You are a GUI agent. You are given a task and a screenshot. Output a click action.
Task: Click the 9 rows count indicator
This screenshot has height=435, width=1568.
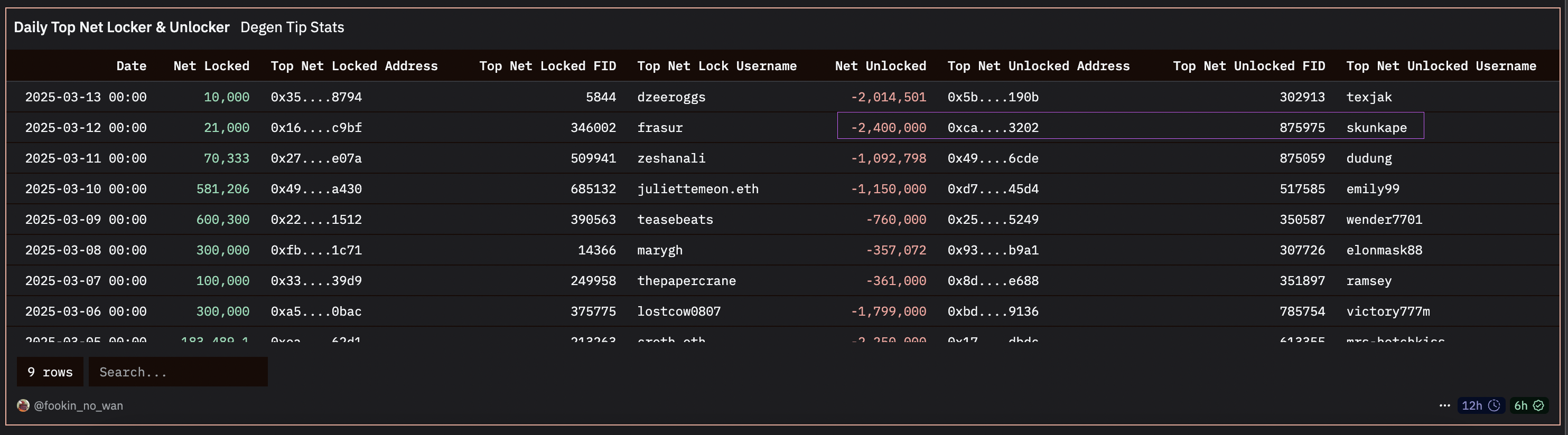pos(50,372)
